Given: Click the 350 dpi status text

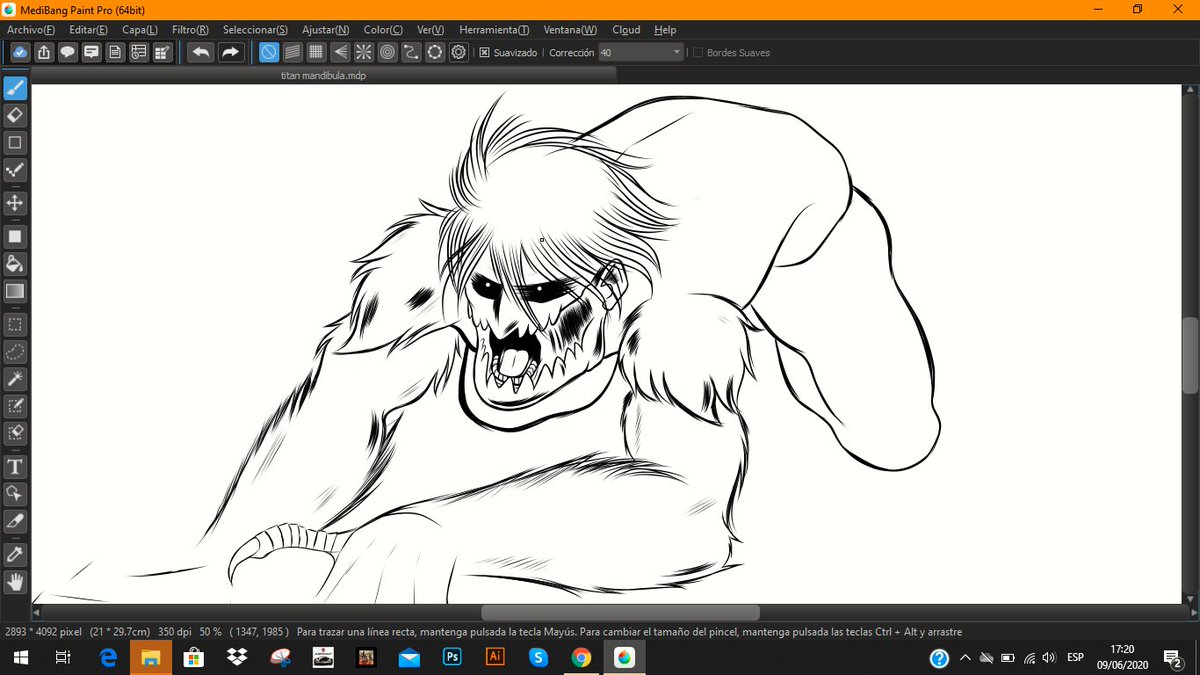Looking at the screenshot, I should (172, 632).
